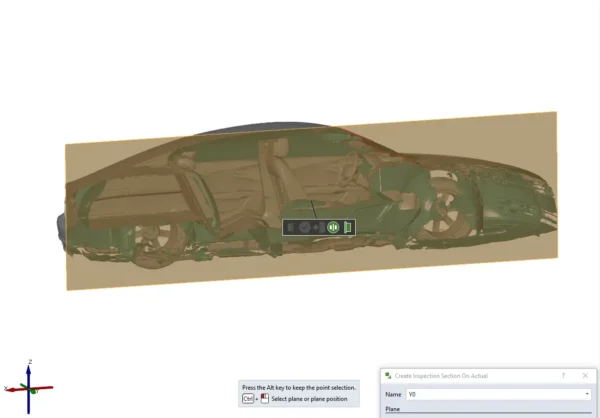Click the 'Select plane or plane position' hint
The image size is (600, 418).
point(309,399)
